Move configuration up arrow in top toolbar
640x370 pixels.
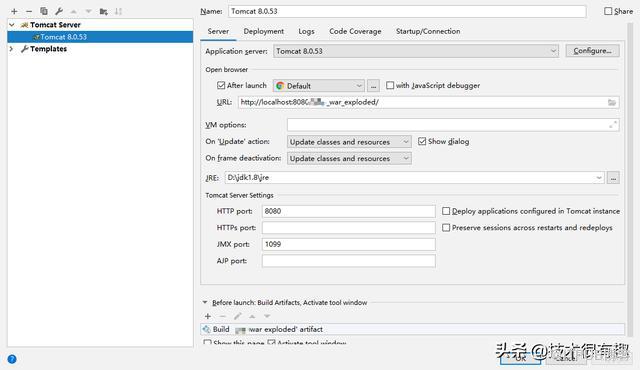(73, 11)
